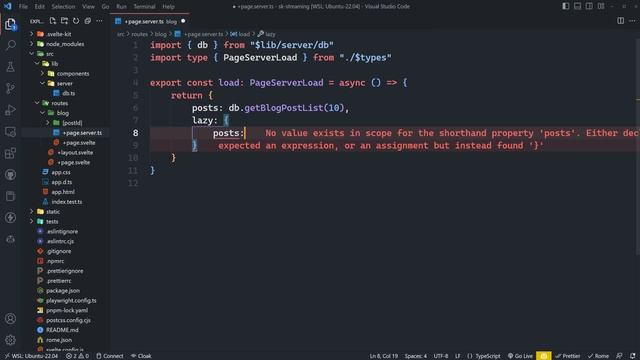The image size is (640, 360).
Task: Open the Run and Debug view
Action: coord(11,110)
